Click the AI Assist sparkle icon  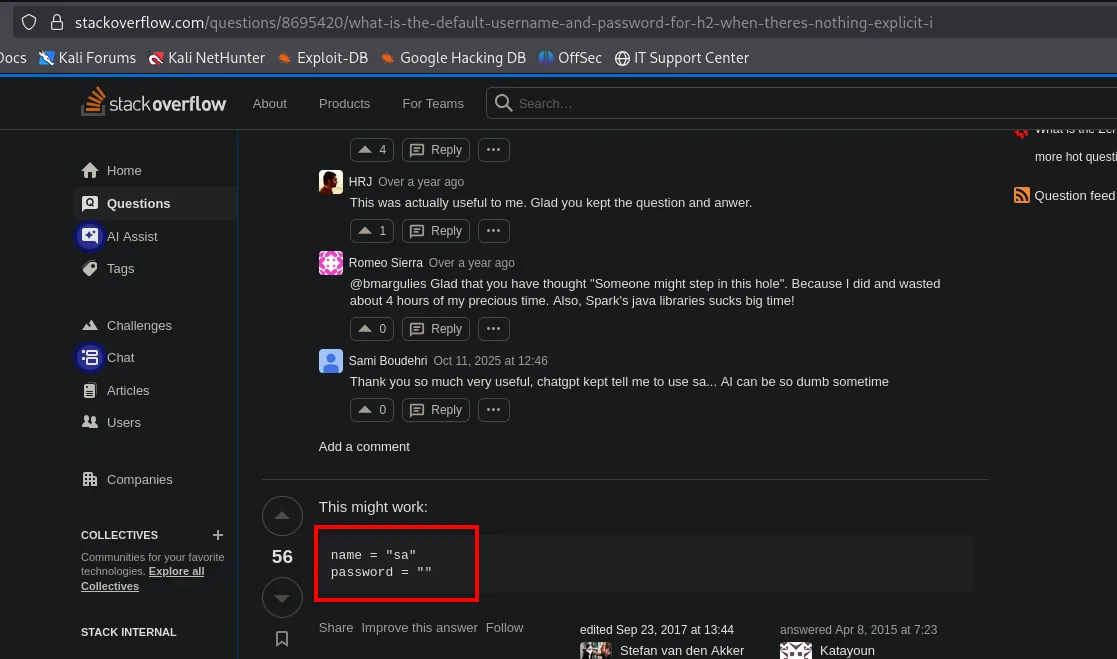pos(90,236)
